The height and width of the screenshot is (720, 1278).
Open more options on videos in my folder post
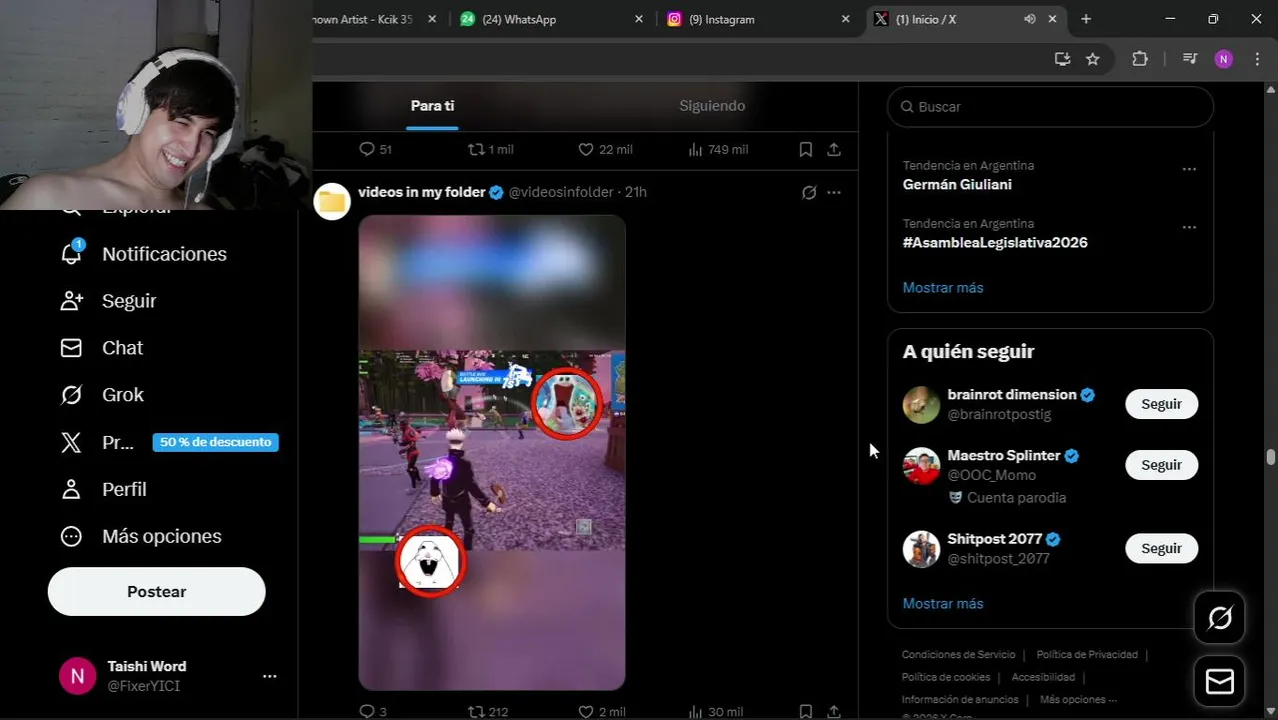tap(834, 192)
